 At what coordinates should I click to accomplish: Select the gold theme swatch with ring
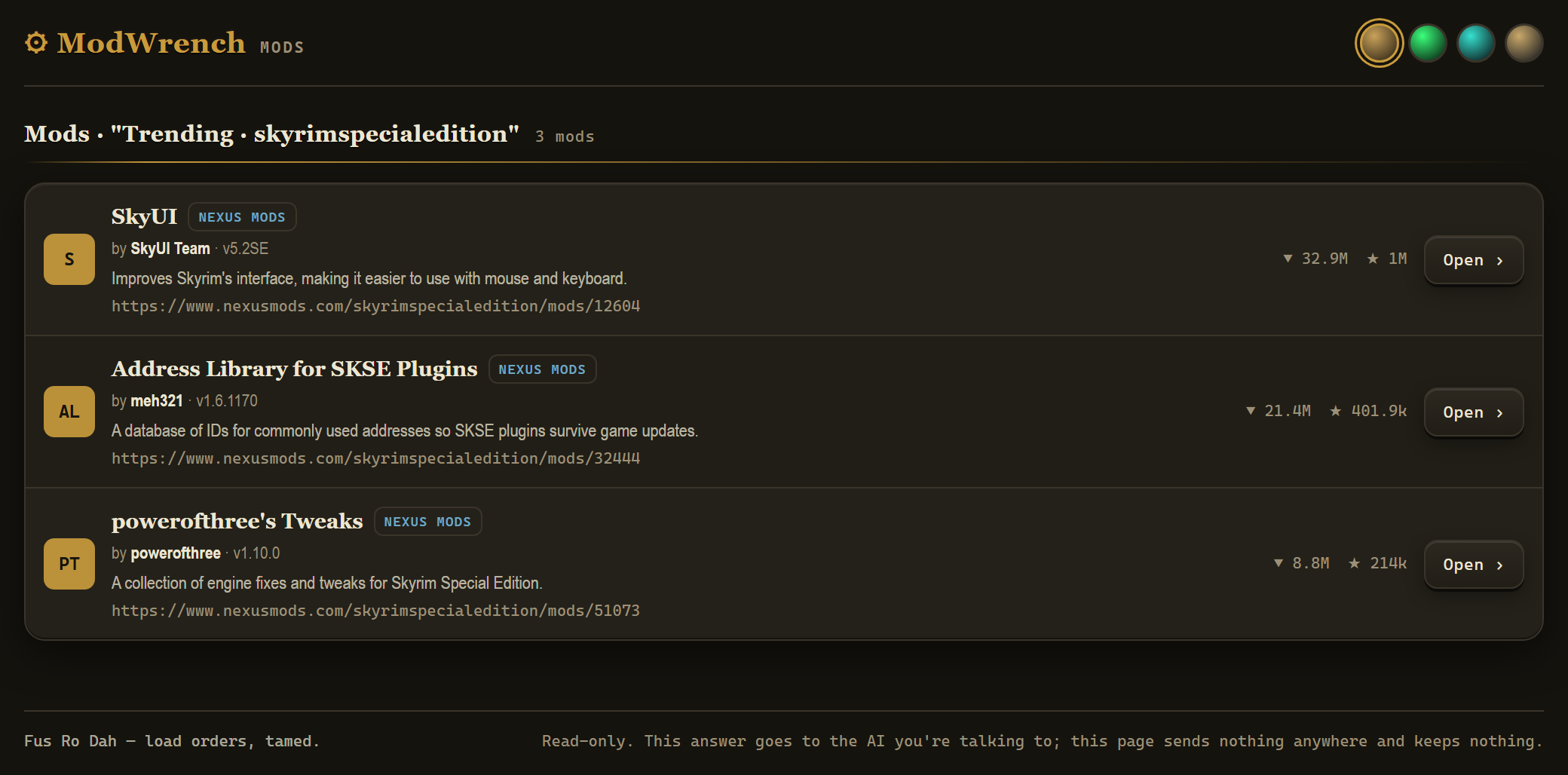1379,43
